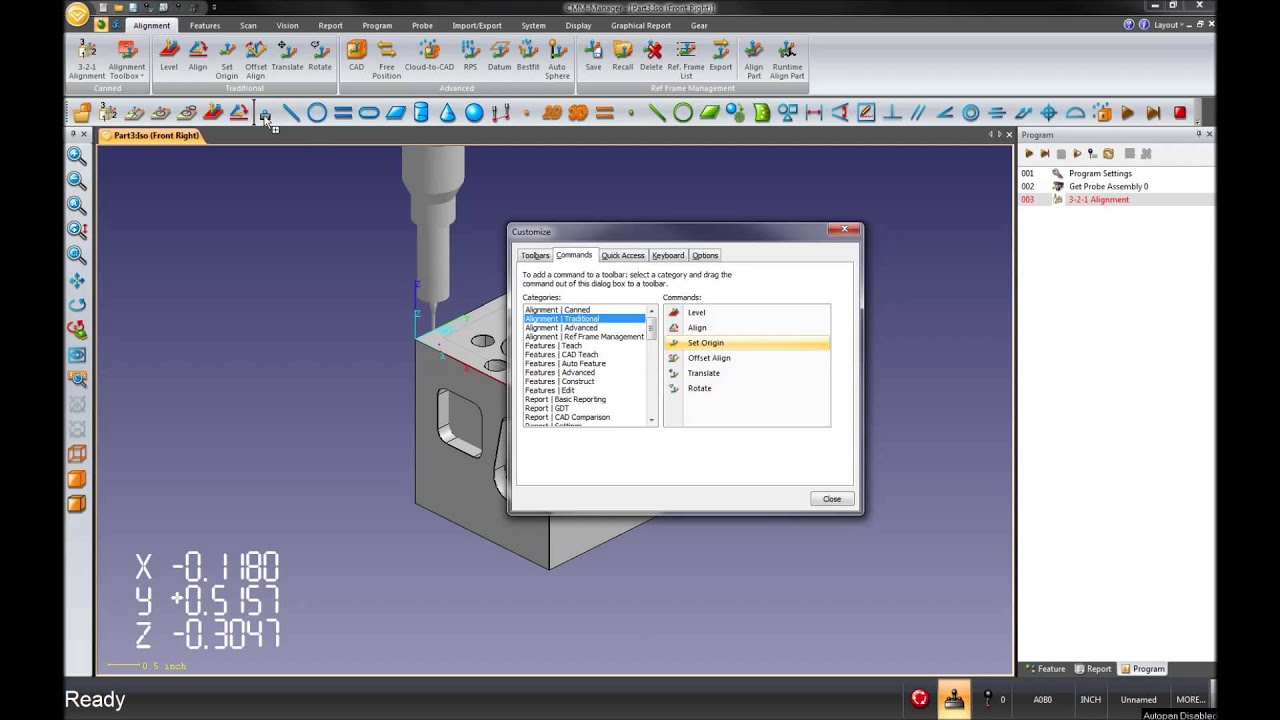
Task: Select the blue circle feature tool
Action: [317, 113]
